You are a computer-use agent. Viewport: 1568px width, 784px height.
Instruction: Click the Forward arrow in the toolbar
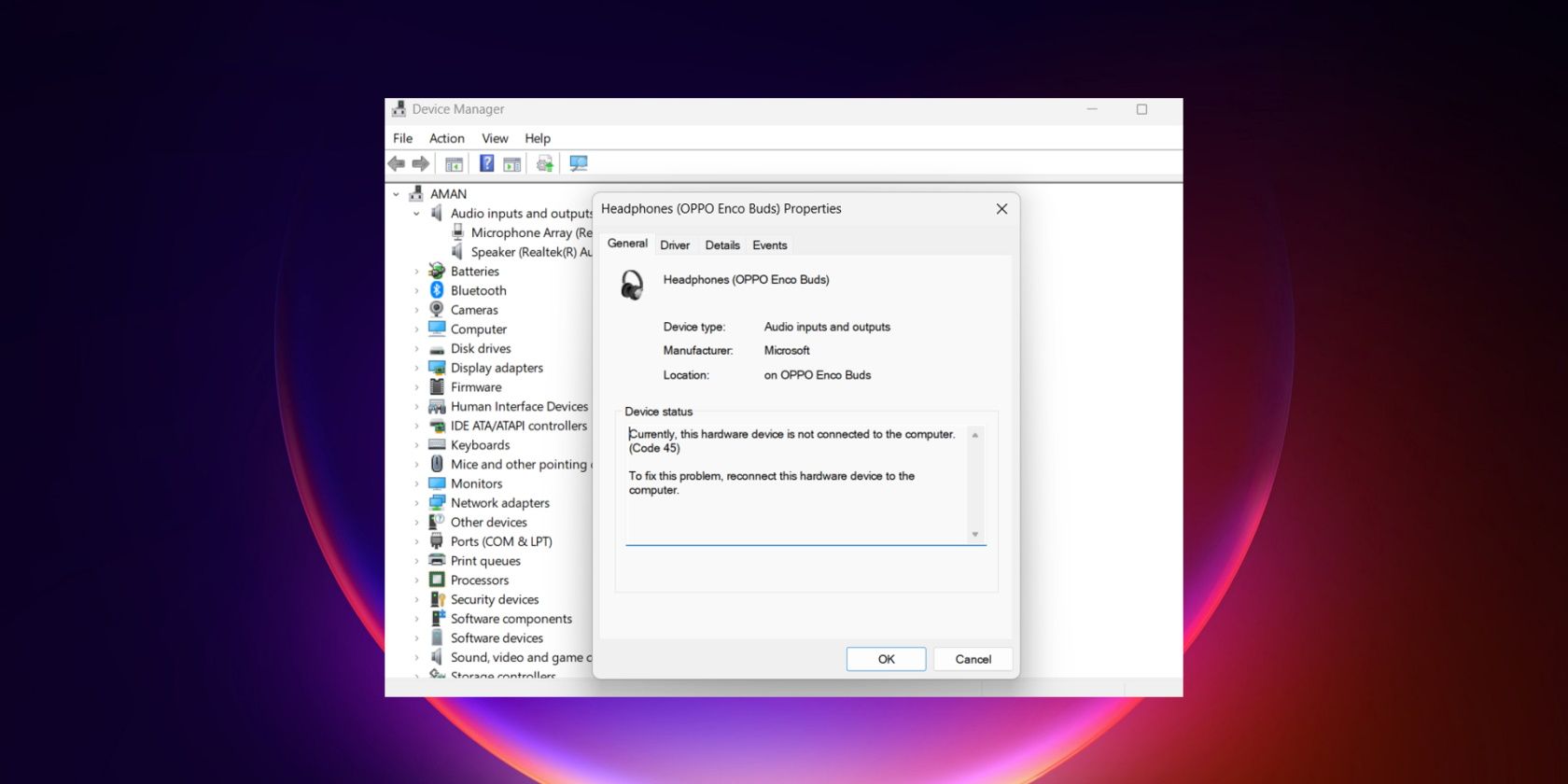421,164
